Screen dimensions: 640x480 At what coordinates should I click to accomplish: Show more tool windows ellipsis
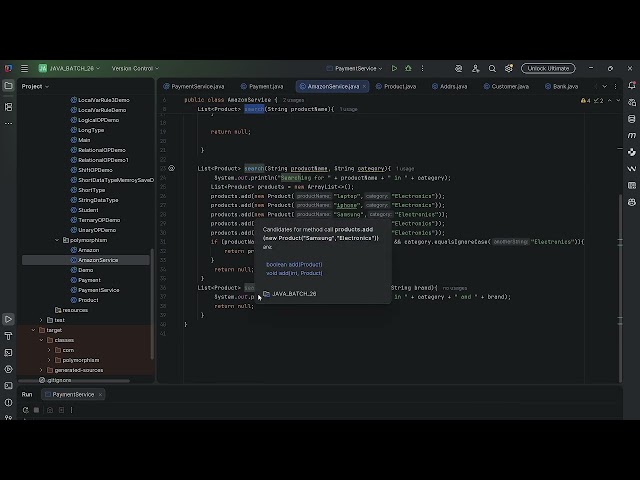8,123
